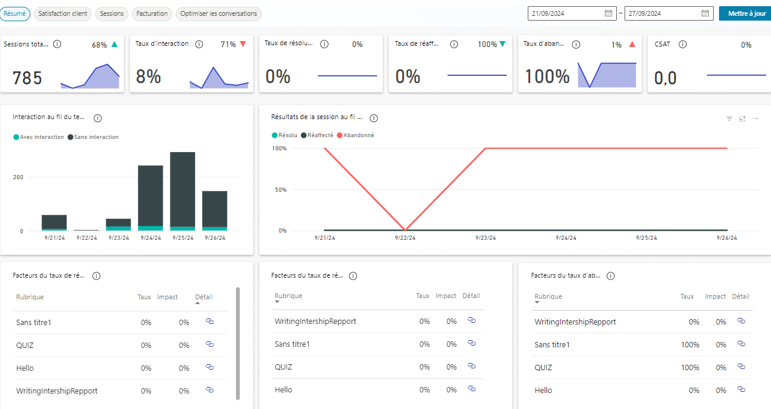Open detail link for QUIZ in left table
771x409 pixels.
pos(210,344)
